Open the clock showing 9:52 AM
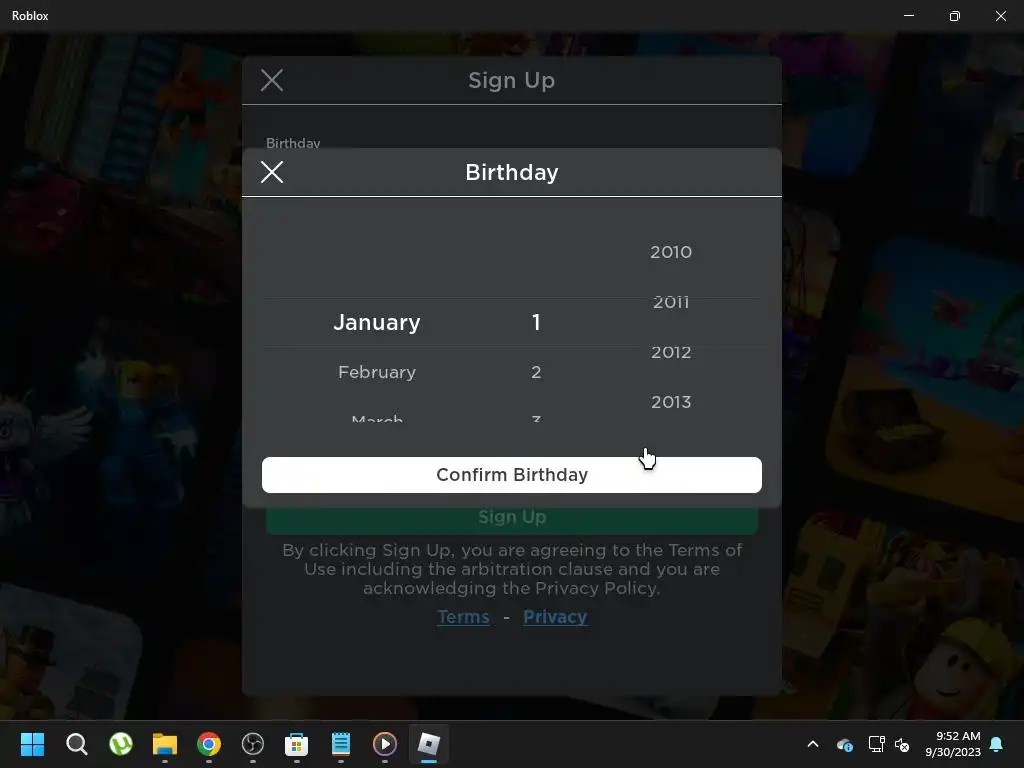The width and height of the screenshot is (1024, 768). [x=953, y=744]
